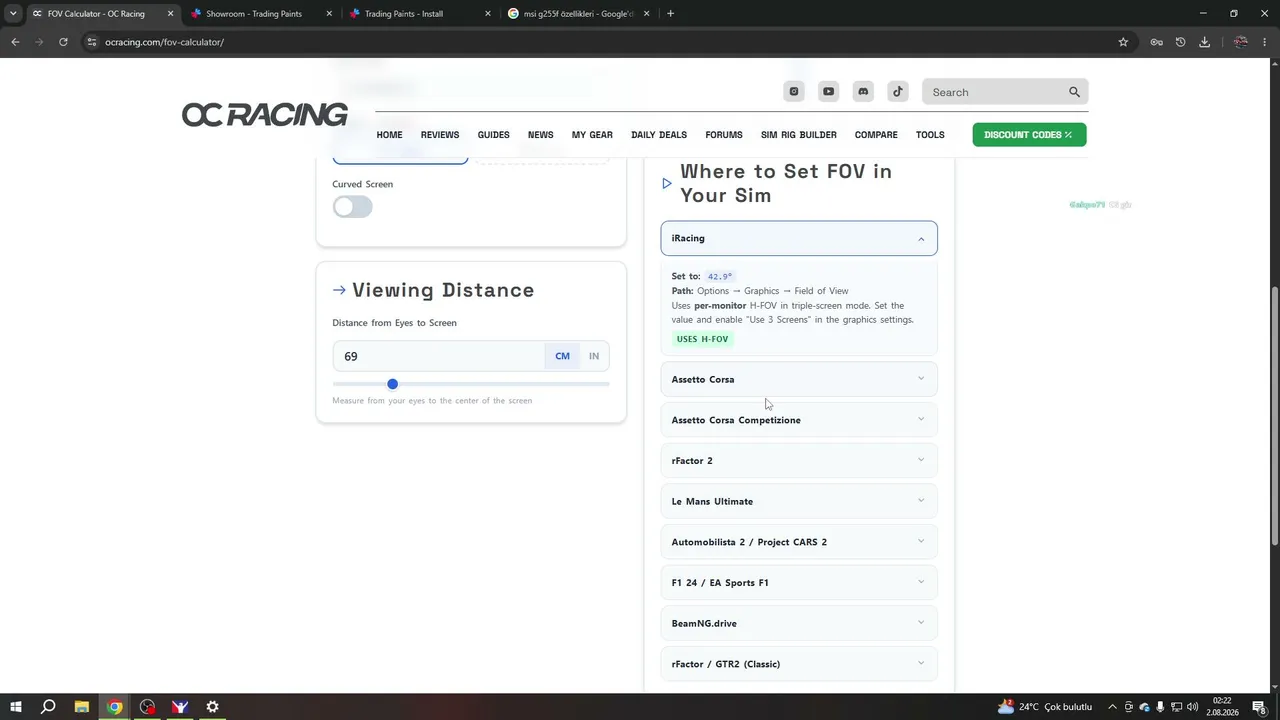Open the notification center icon
Image resolution: width=1280 pixels, height=720 pixels.
(x=1259, y=707)
